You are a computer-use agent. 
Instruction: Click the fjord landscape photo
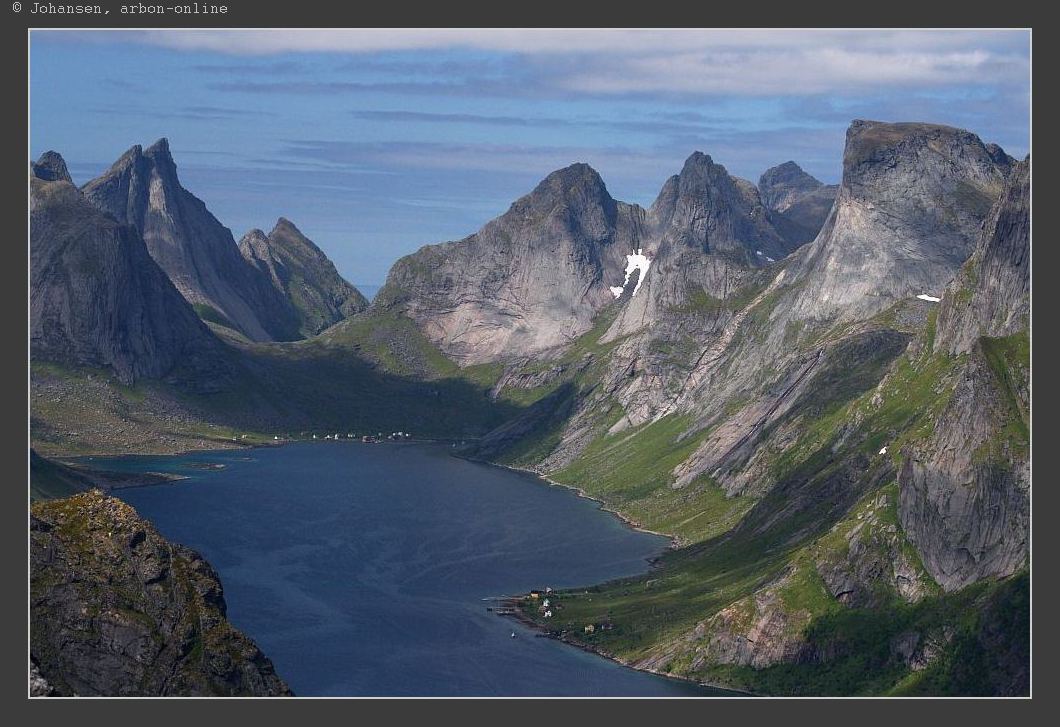click(x=530, y=363)
